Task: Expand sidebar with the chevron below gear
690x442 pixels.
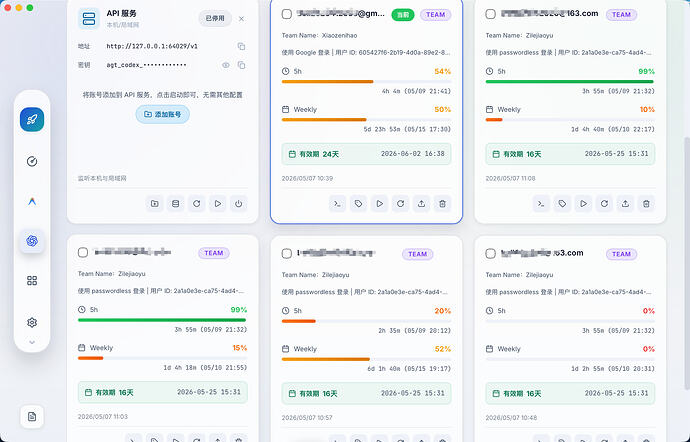Action: 32,342
